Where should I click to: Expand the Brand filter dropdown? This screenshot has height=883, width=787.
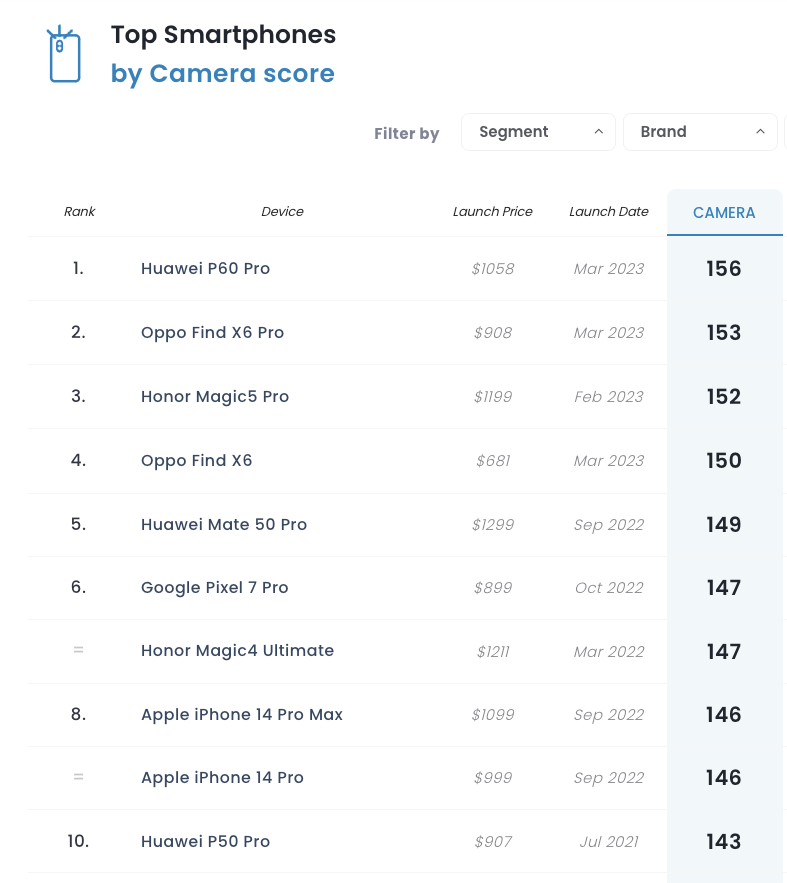coord(700,132)
